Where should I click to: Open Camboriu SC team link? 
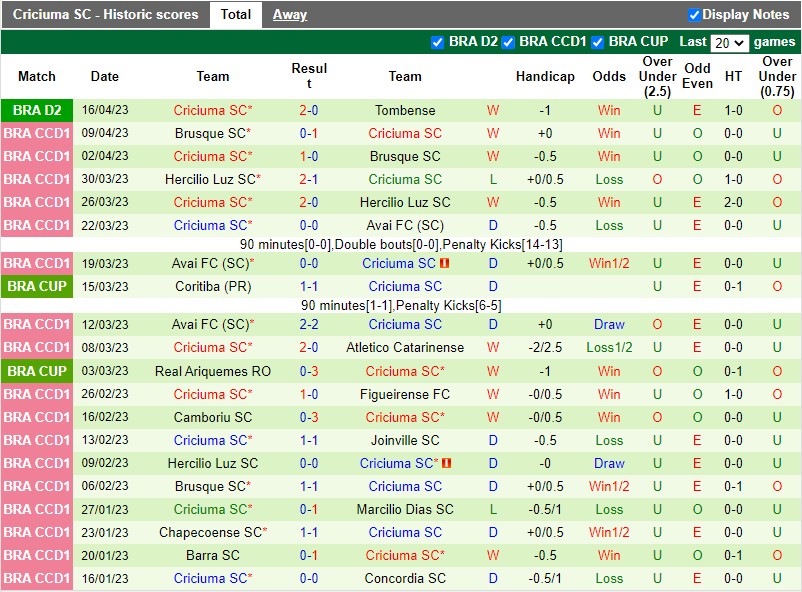click(213, 417)
